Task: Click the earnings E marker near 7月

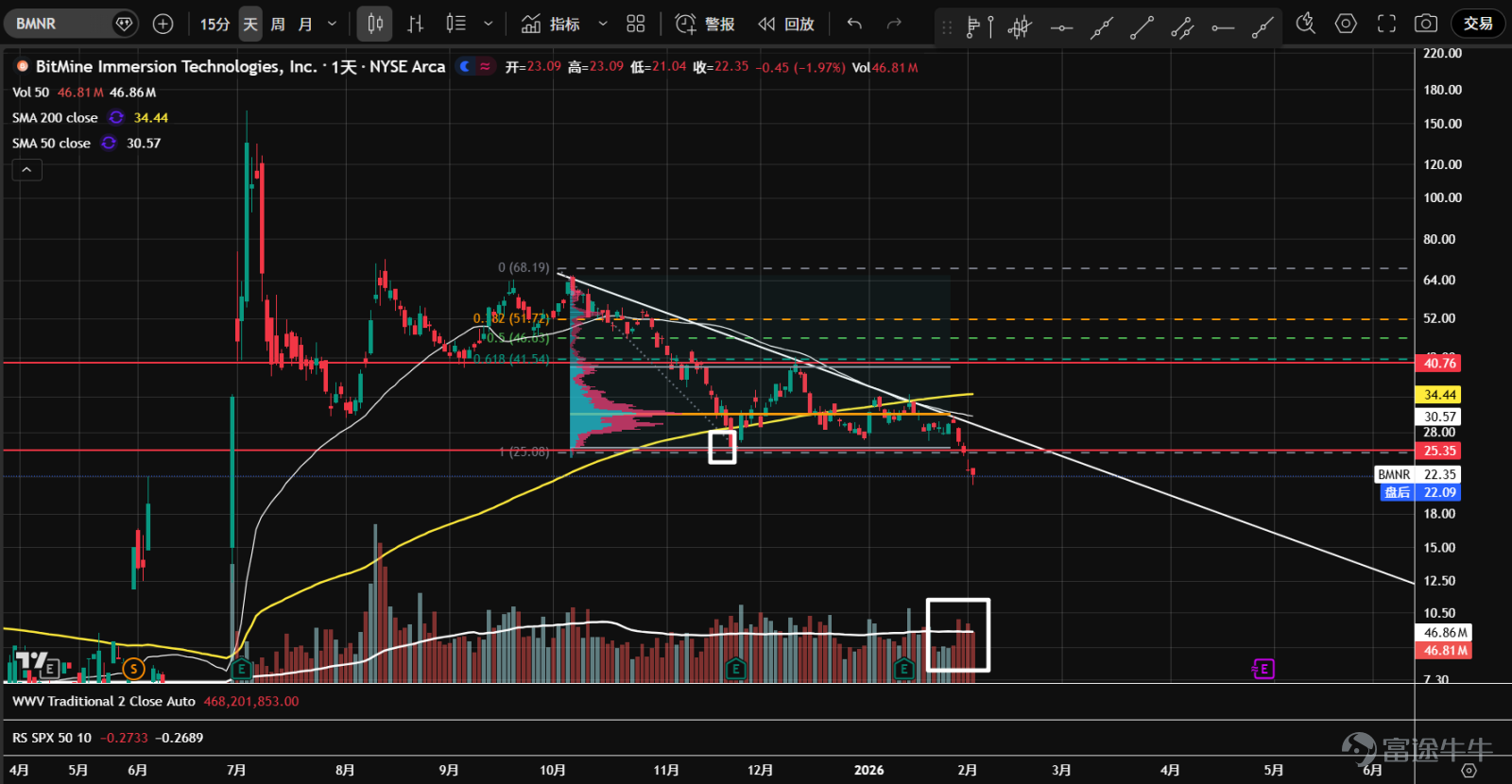Action: point(241,670)
